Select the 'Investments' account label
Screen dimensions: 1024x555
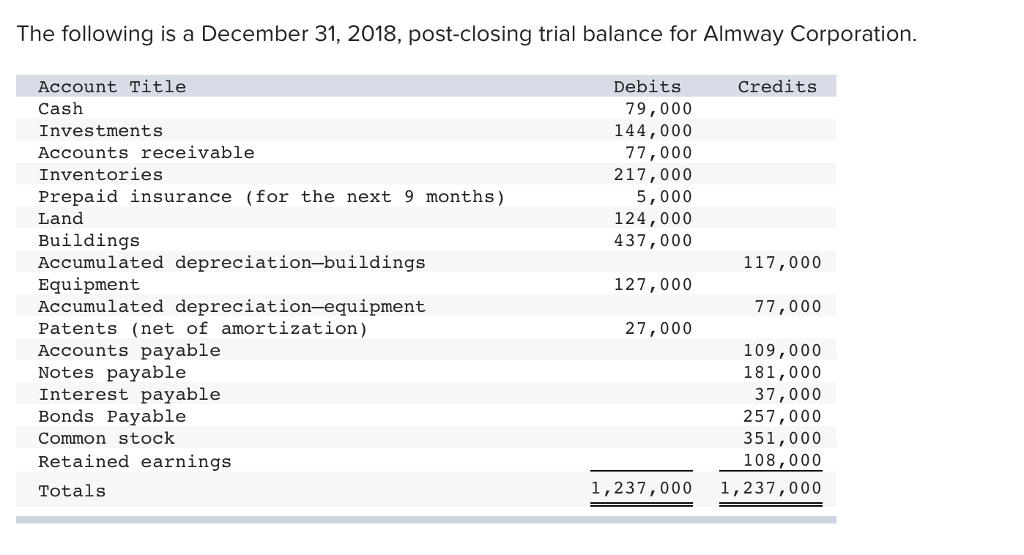(101, 131)
